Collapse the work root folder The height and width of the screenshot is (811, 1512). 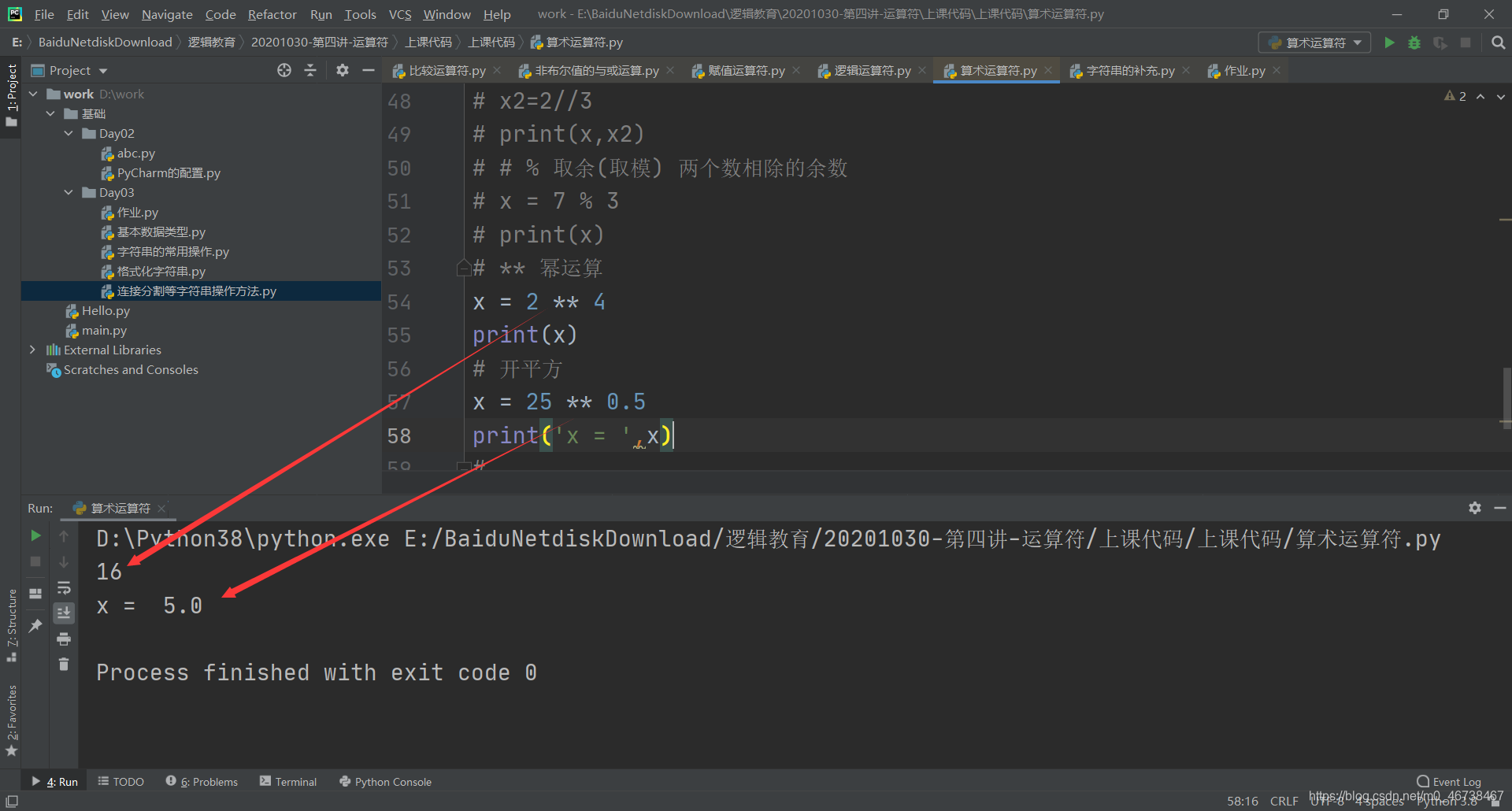[33, 94]
